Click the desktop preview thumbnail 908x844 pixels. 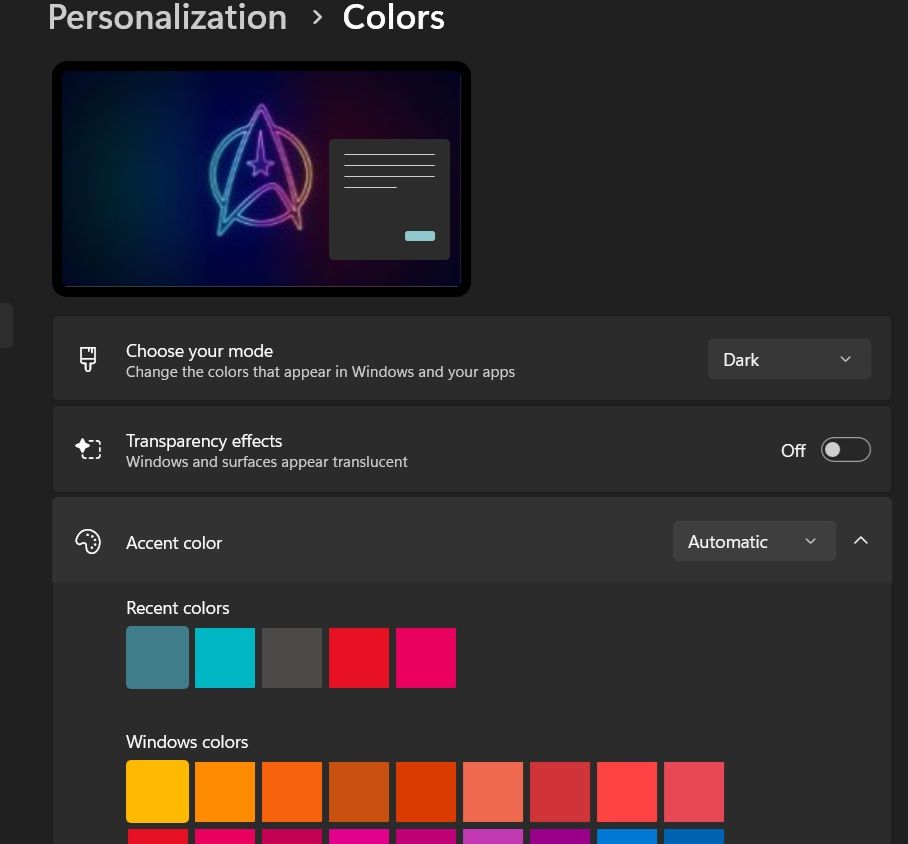(260, 179)
